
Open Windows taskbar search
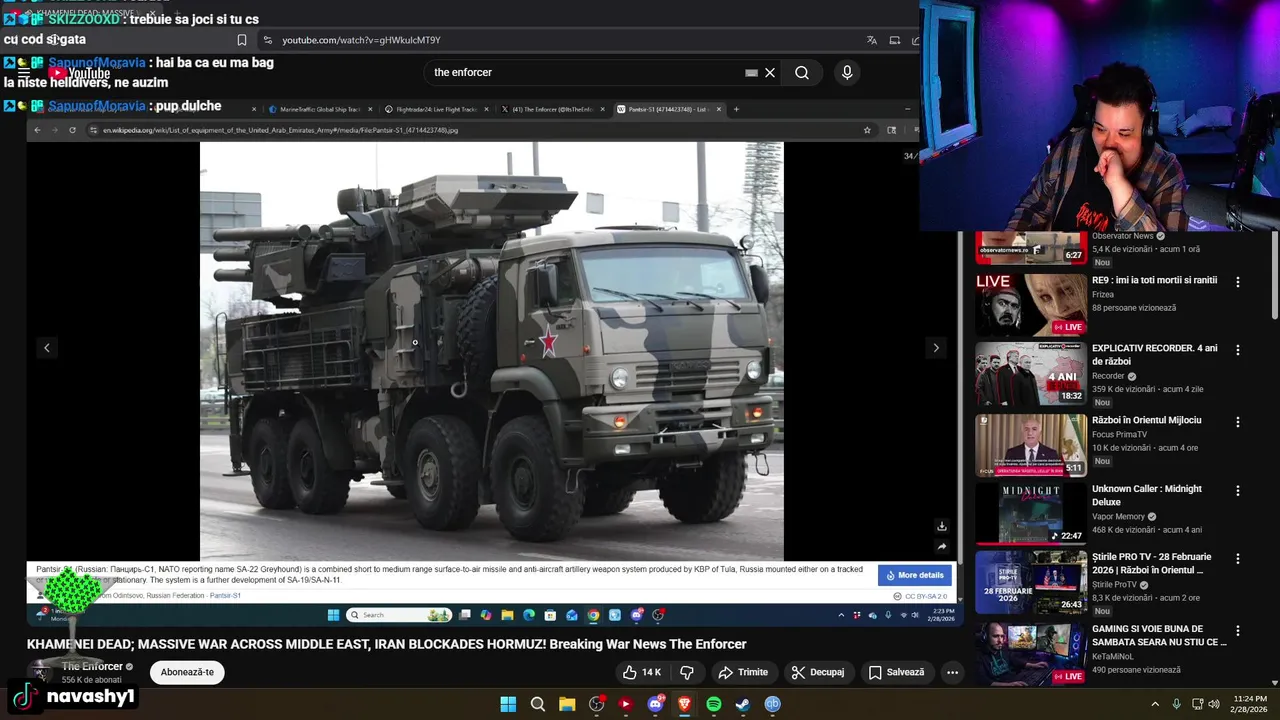click(x=538, y=704)
